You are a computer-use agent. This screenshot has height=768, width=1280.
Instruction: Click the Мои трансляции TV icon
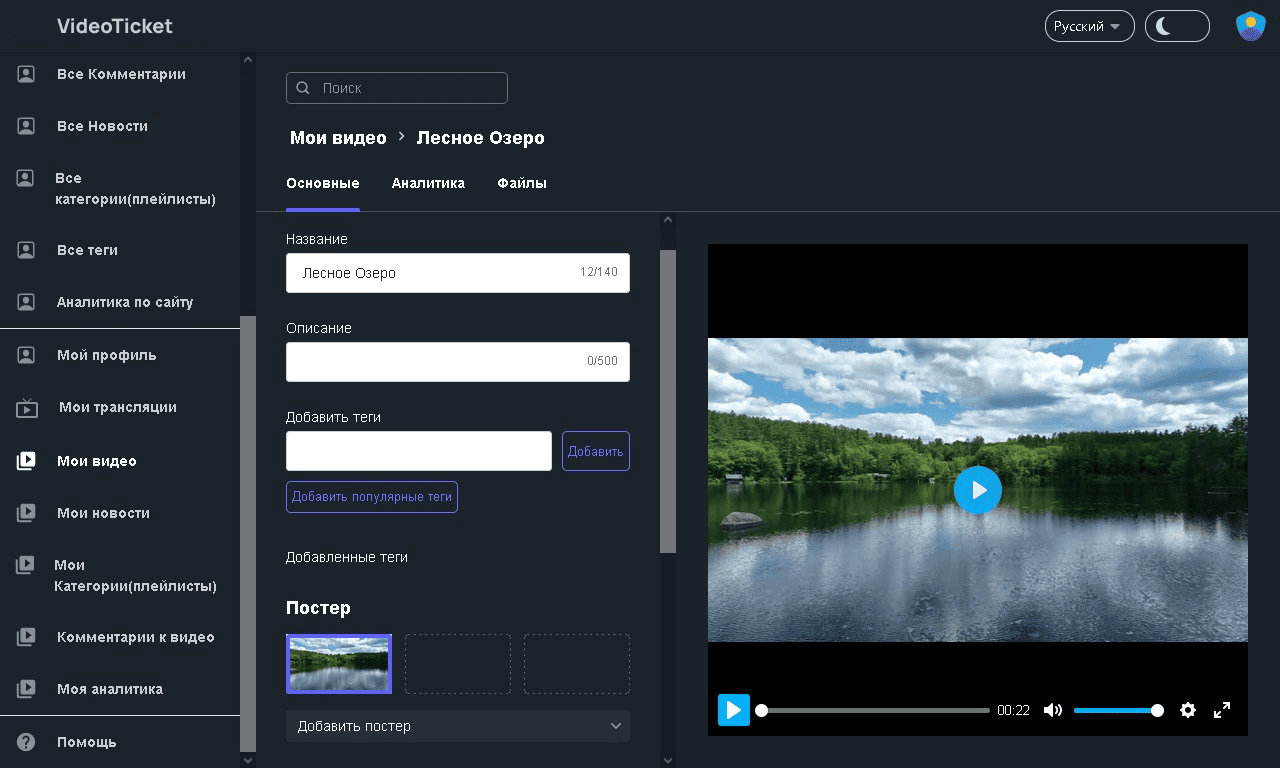tap(27, 408)
